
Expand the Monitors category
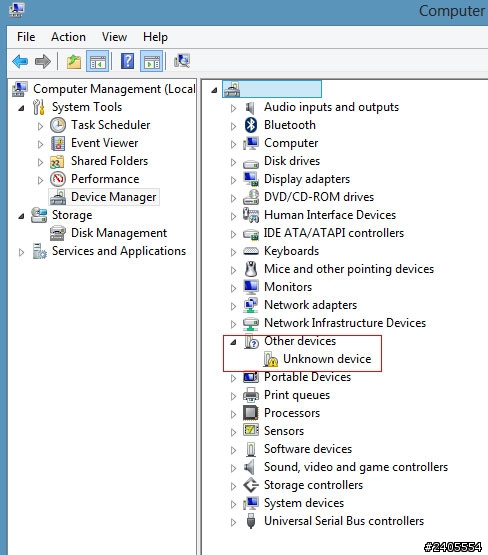tap(233, 288)
